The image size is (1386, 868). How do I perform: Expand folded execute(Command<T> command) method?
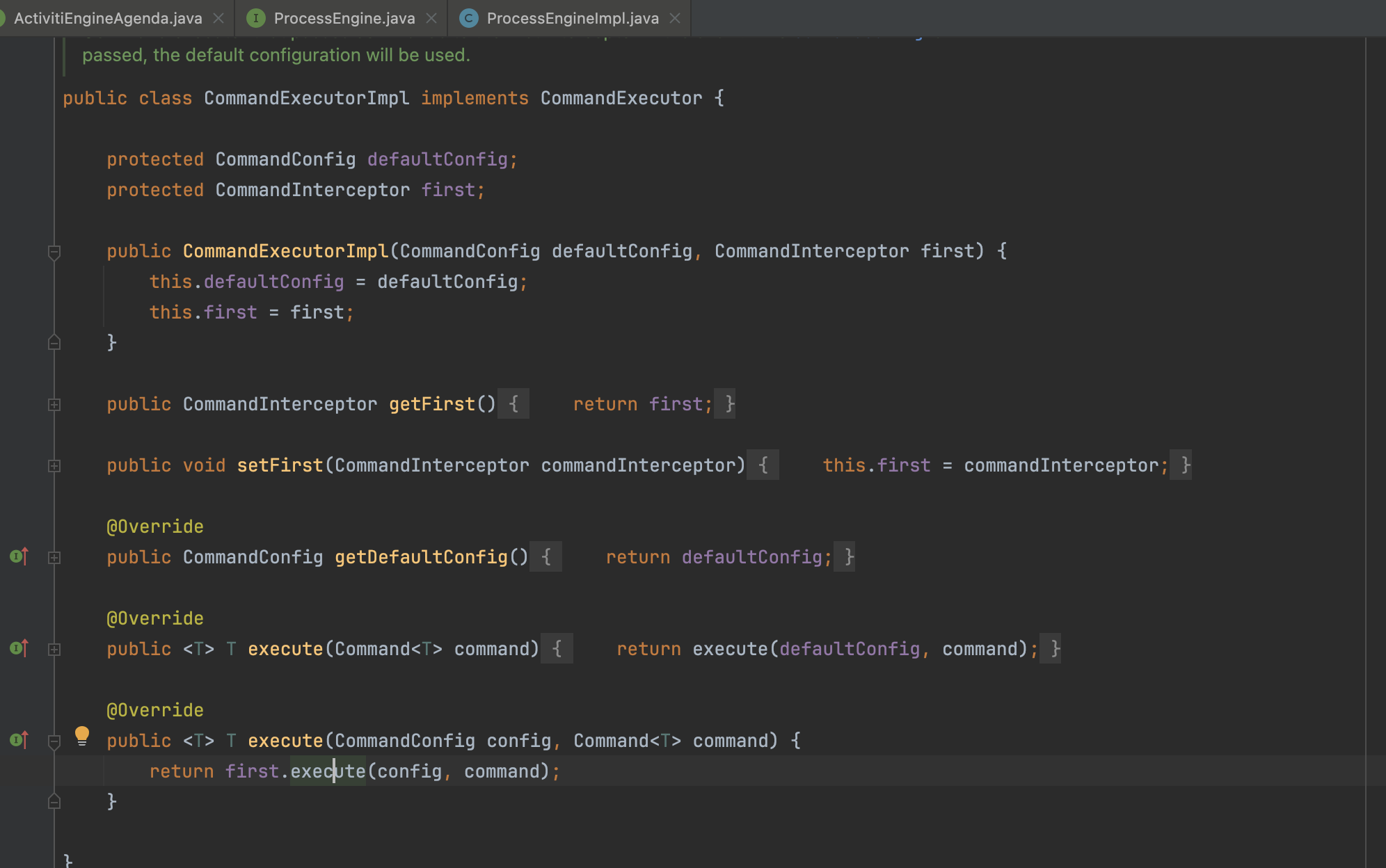[54, 649]
